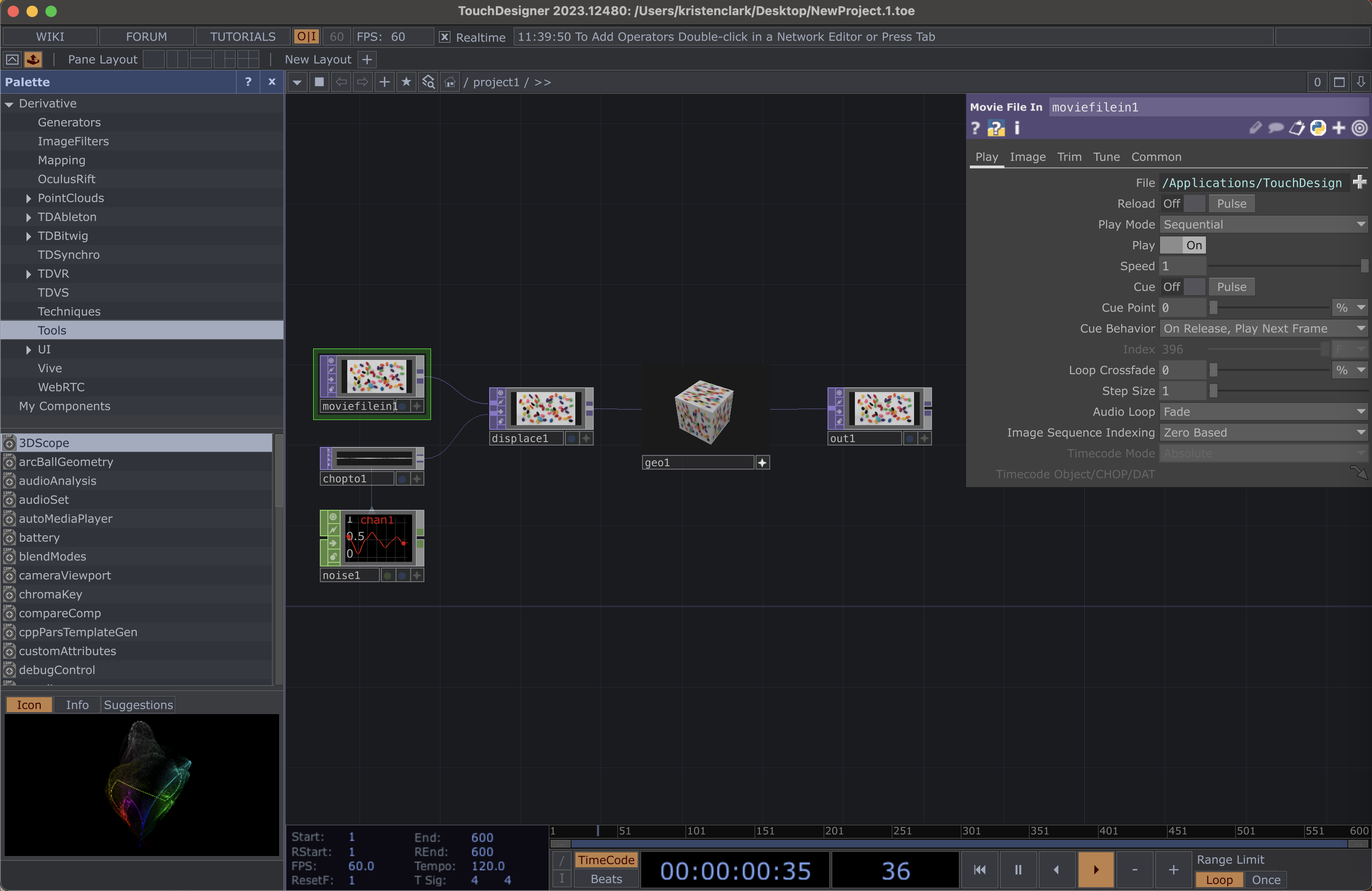Toggle the Realtime checkbox
Viewport: 1372px width, 891px height.
click(444, 37)
